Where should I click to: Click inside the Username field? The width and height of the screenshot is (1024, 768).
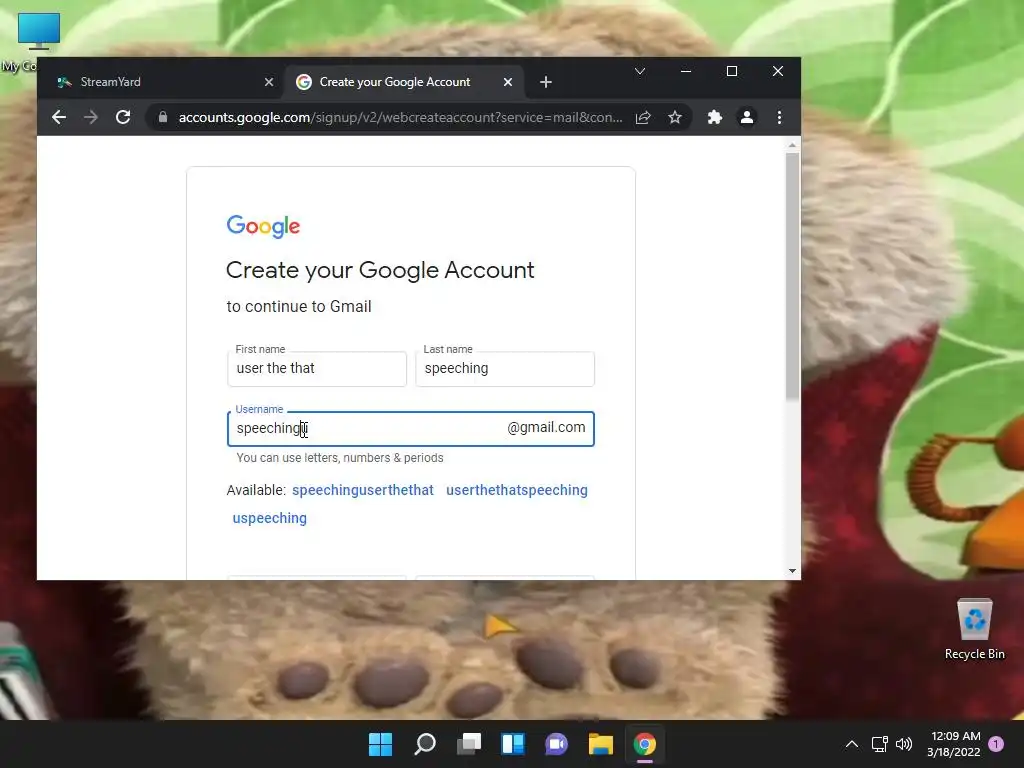(x=411, y=428)
